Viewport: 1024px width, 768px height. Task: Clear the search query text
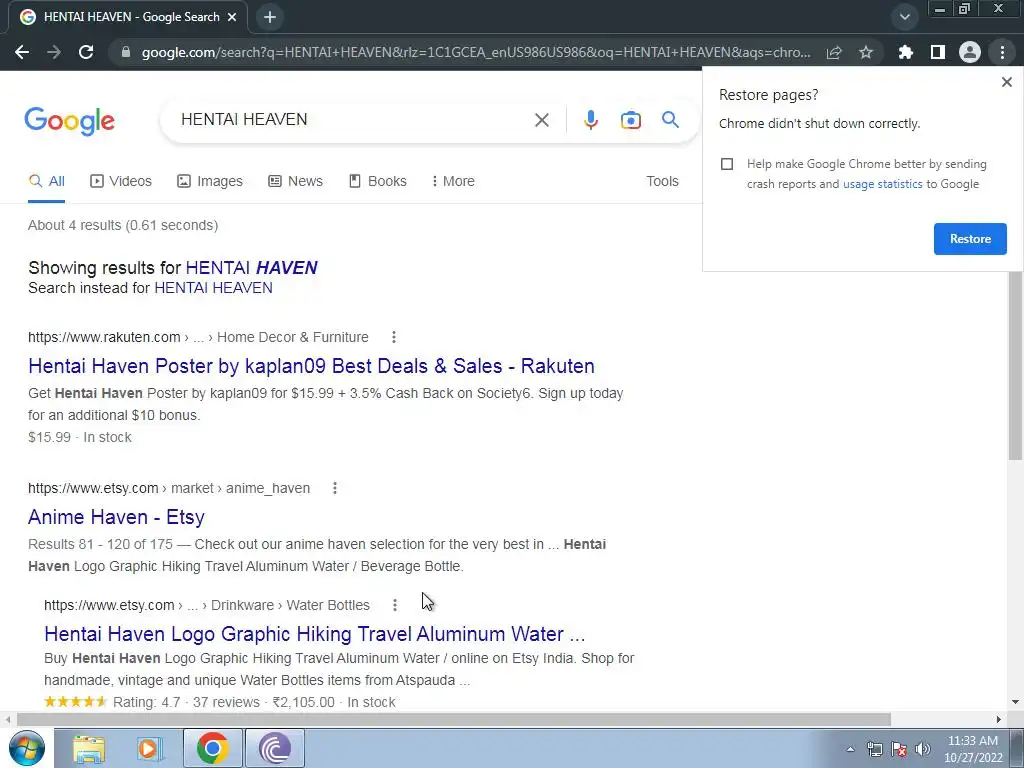point(541,120)
